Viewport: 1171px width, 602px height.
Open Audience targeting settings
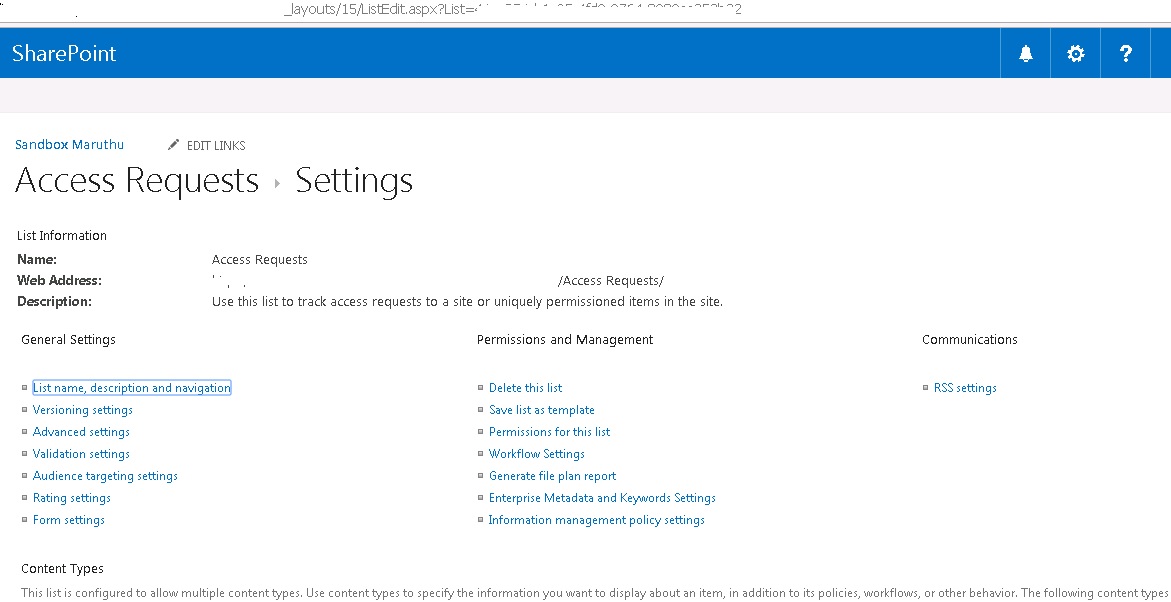tap(105, 475)
